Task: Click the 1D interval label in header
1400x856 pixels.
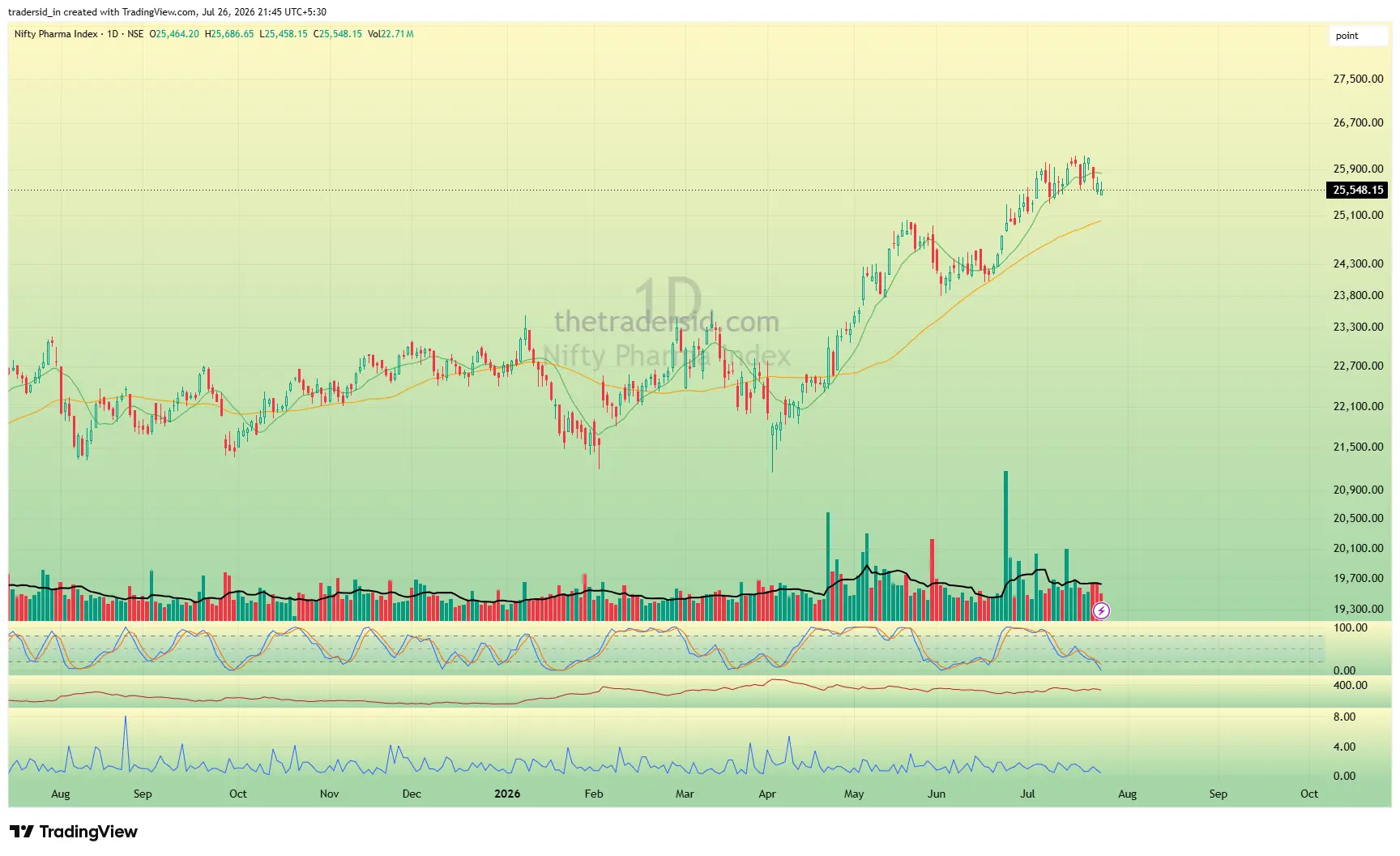Action: click(x=113, y=34)
